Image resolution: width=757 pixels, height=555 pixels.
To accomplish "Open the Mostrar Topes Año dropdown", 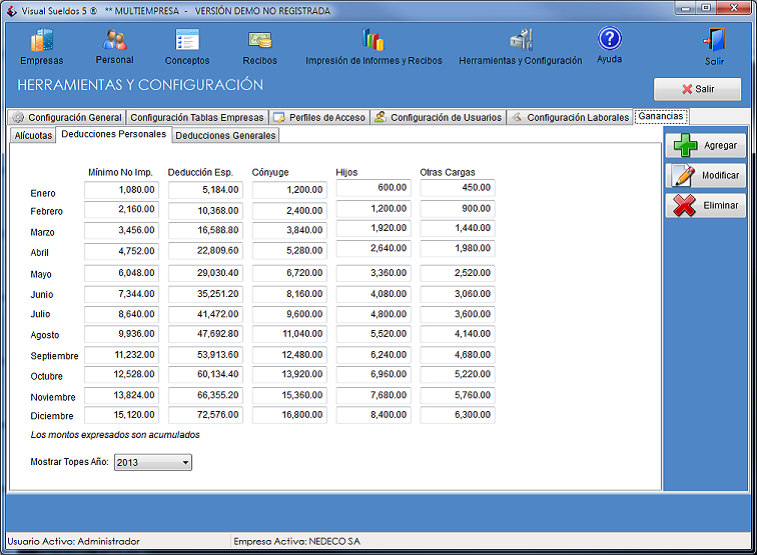I will coord(153,462).
